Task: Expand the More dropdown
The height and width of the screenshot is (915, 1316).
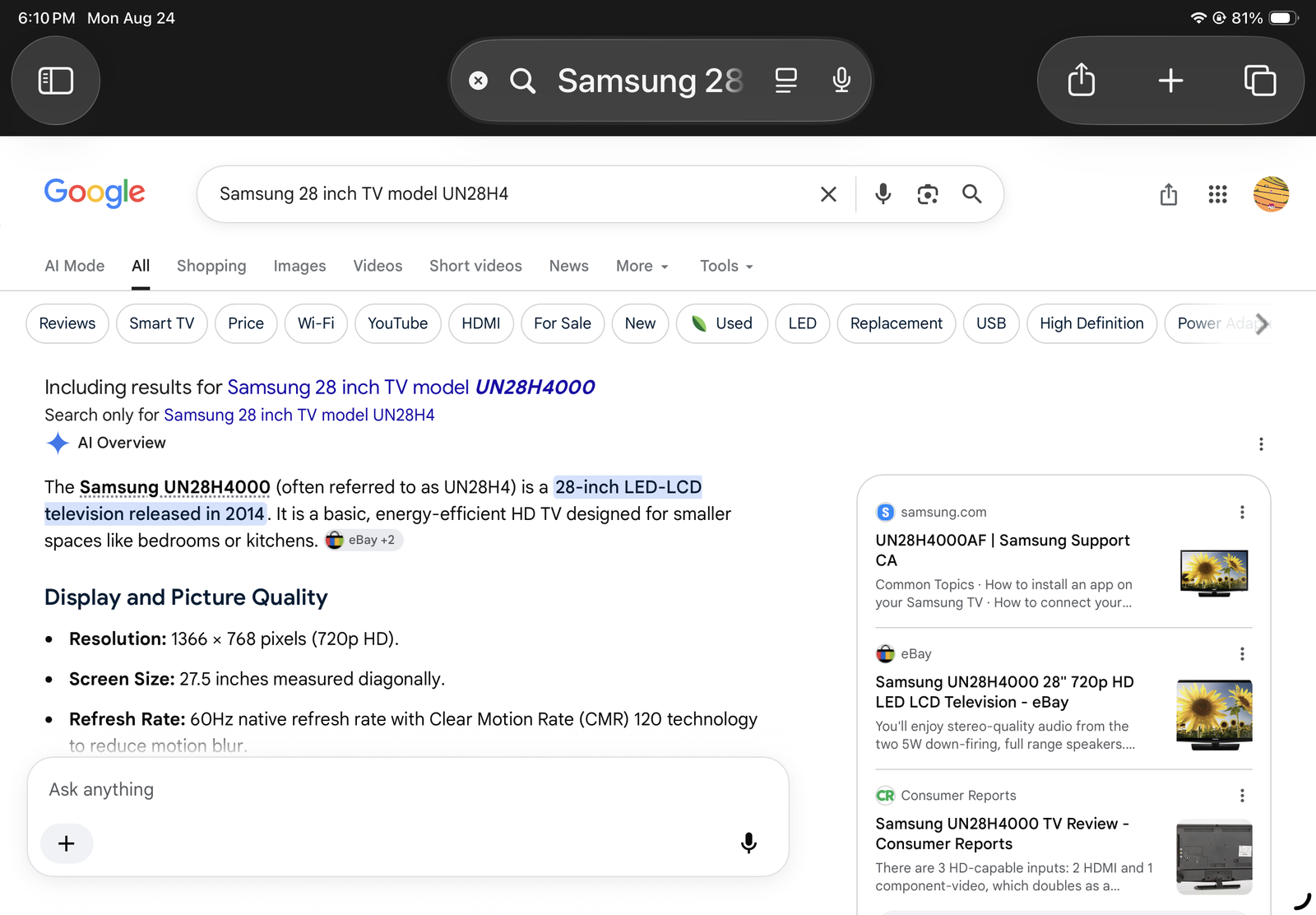Action: tap(642, 266)
